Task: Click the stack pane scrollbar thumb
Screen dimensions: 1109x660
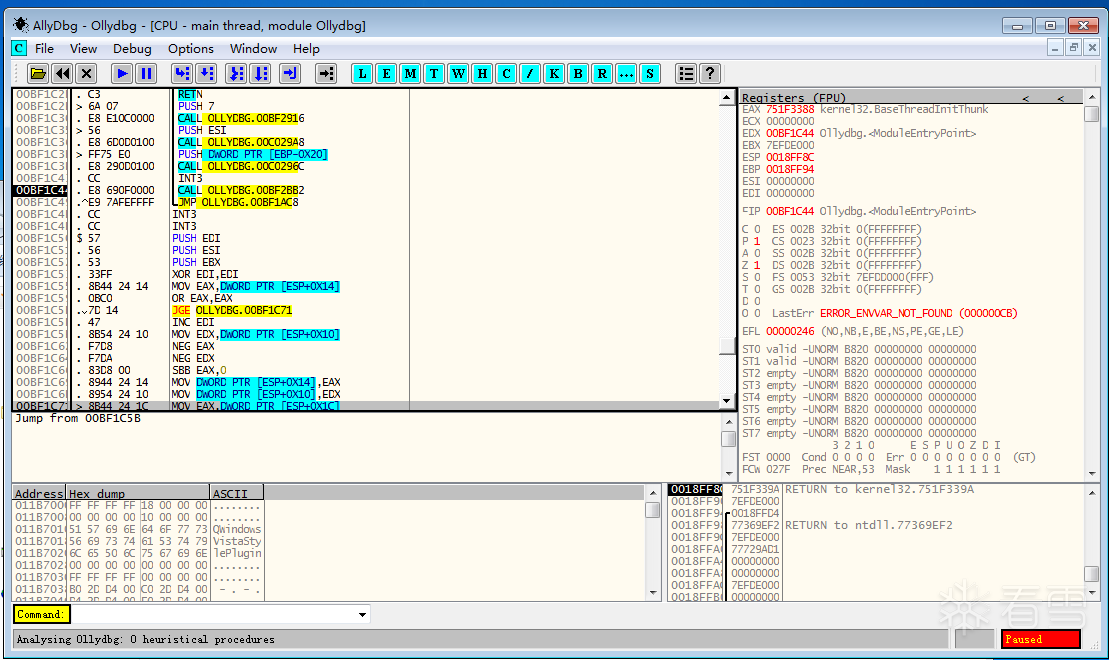Action: [x=1091, y=574]
